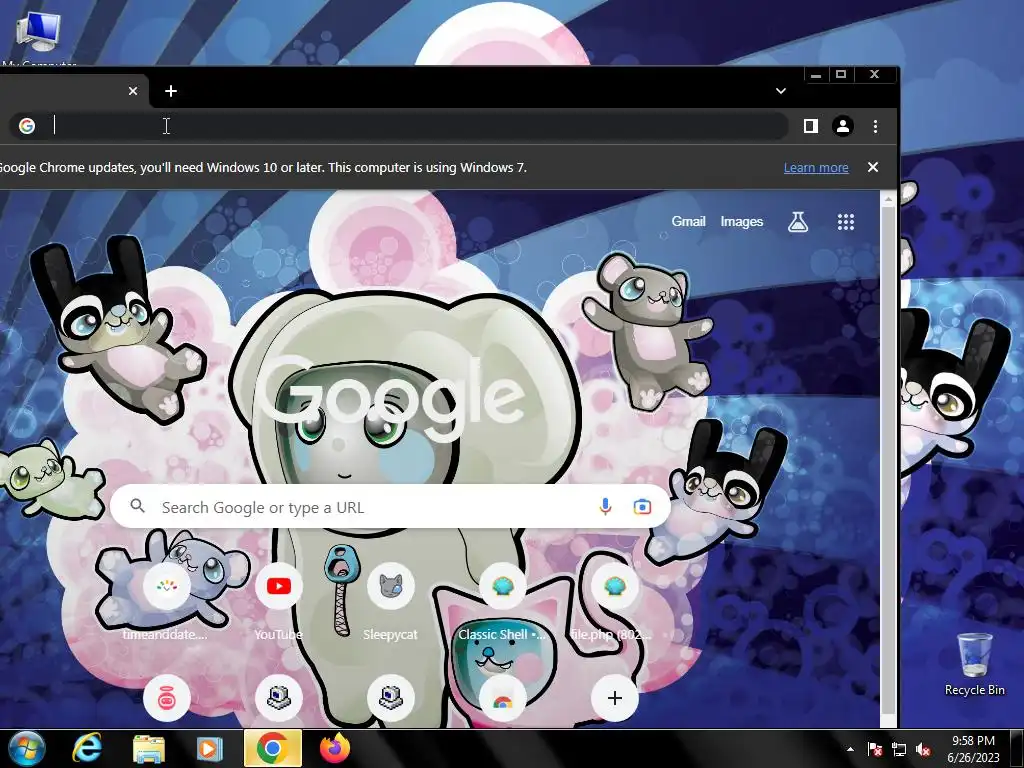Open a new tab with plus button
Image resolution: width=1024 pixels, height=768 pixels.
coord(170,91)
